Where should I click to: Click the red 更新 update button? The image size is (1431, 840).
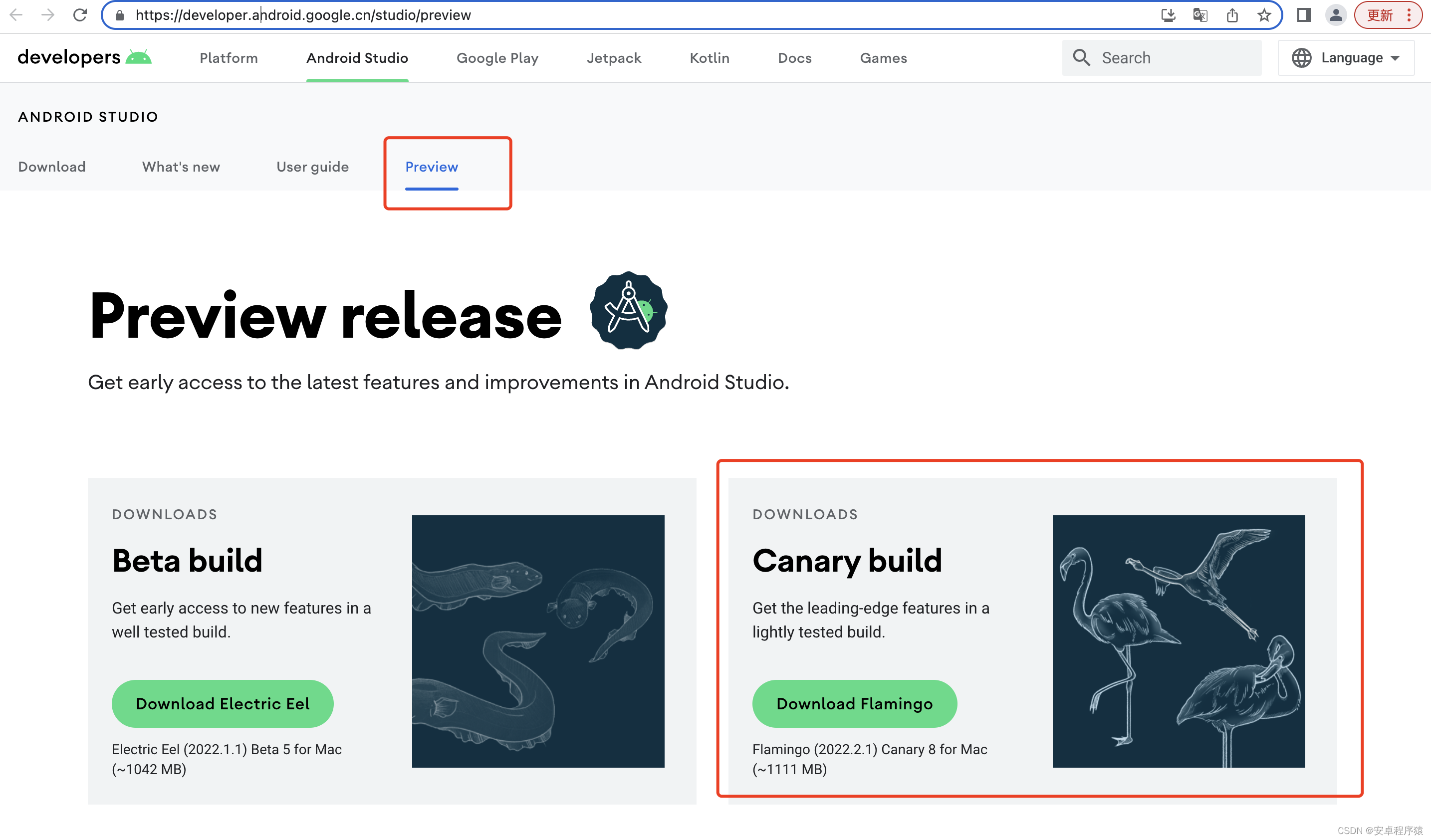[x=1380, y=15]
